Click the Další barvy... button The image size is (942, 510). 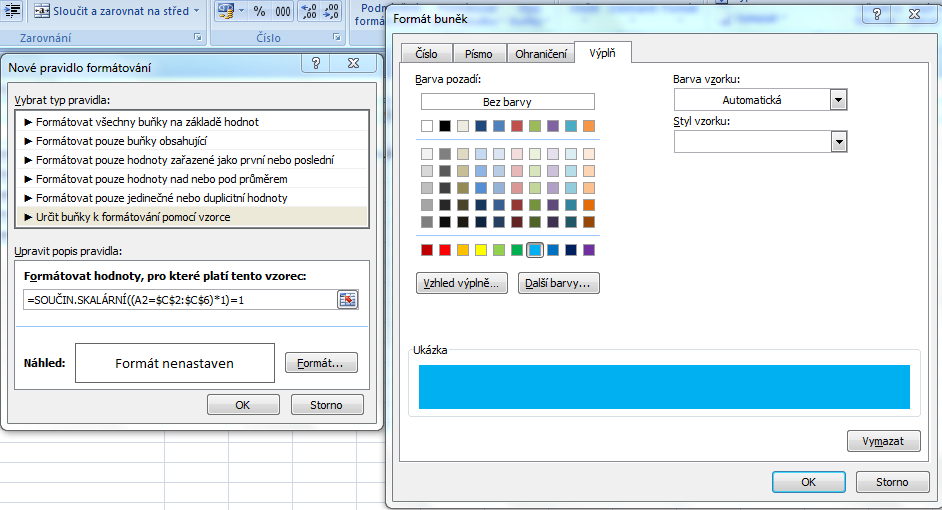click(x=557, y=283)
